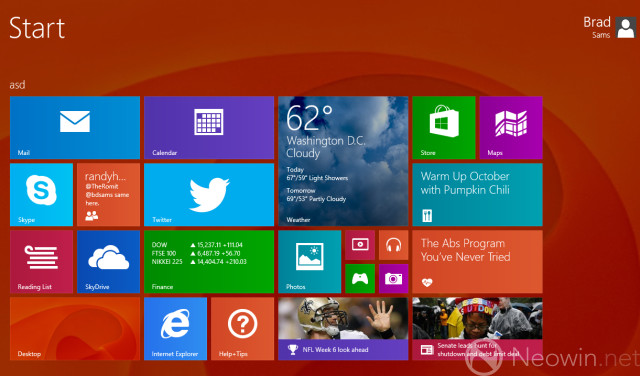The height and width of the screenshot is (376, 640).
Task: Open the Reading List tile
Action: (x=41, y=262)
